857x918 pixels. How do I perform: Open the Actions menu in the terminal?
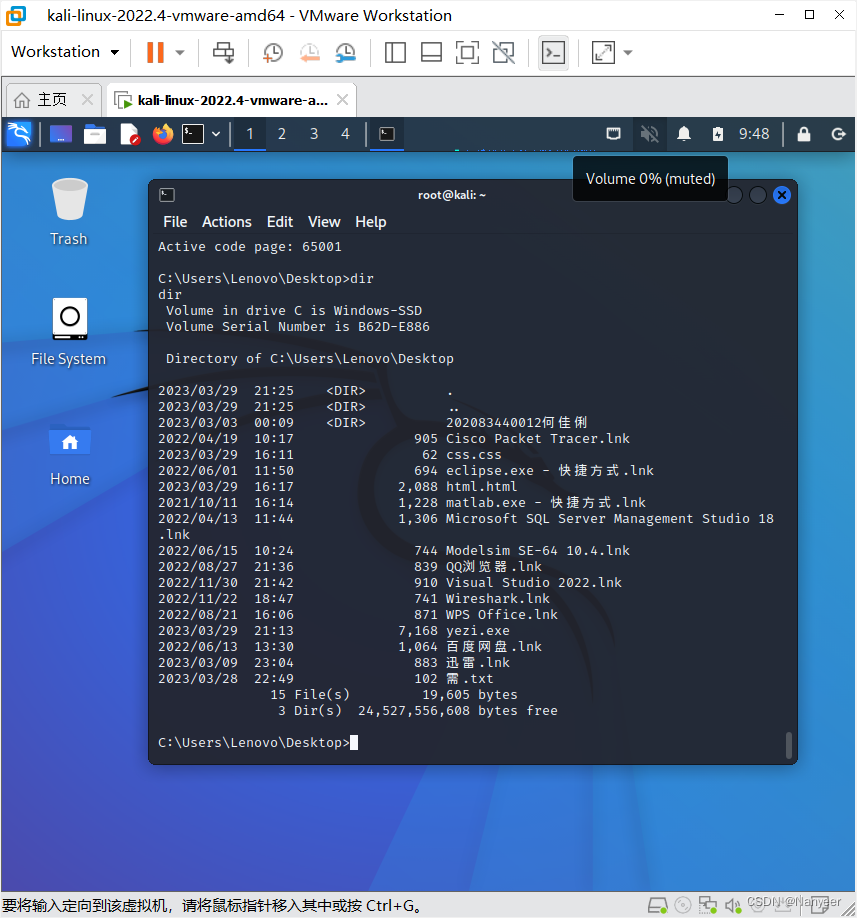(x=226, y=222)
